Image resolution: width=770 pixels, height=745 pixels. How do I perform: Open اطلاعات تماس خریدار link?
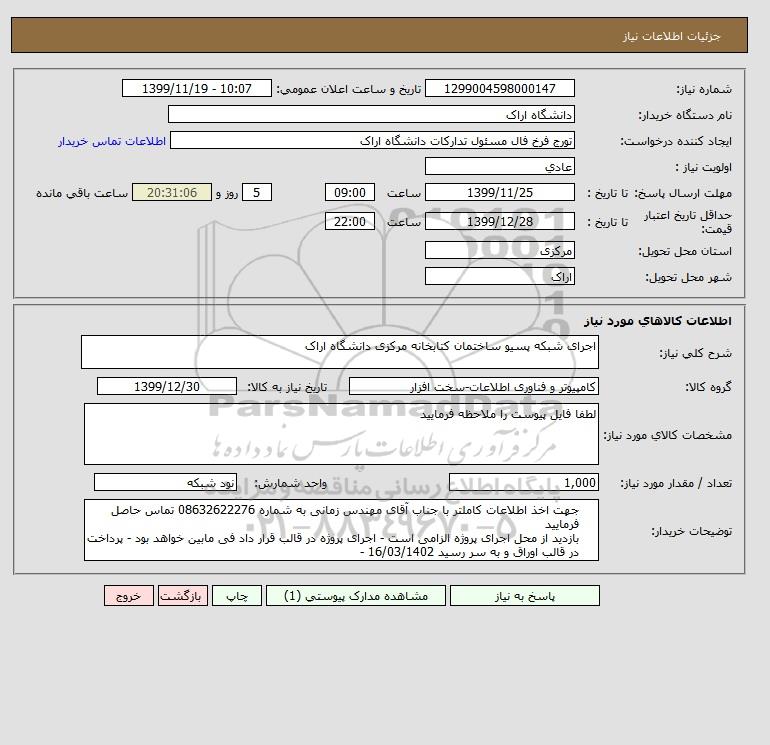pos(112,141)
